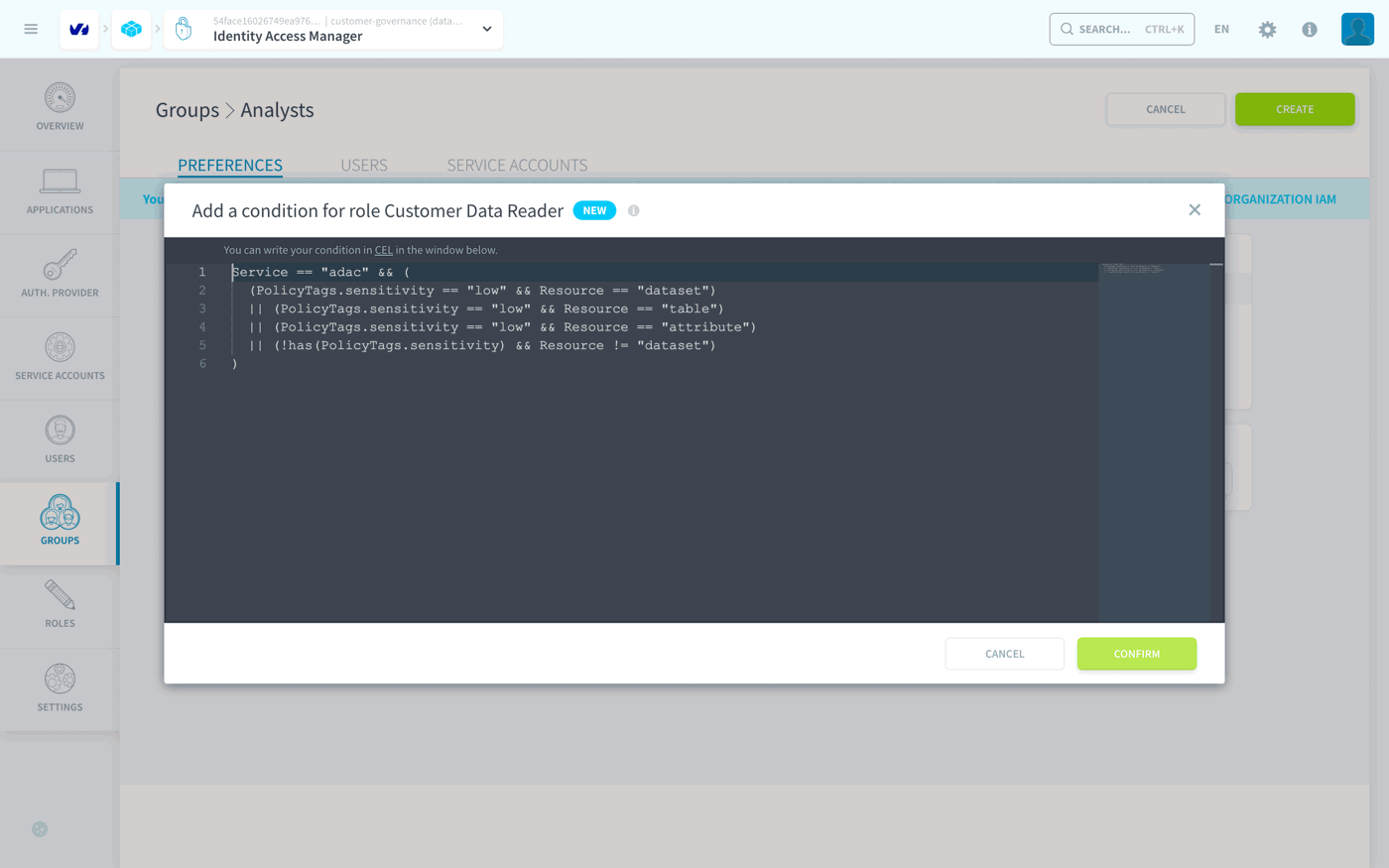Open Settings in sidebar
This screenshot has height=868, width=1389.
click(60, 690)
